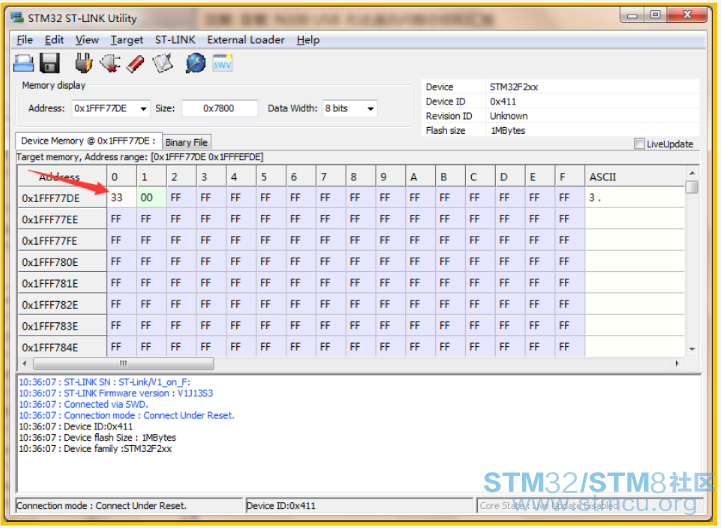
Task: Open the Target menu
Action: pyautogui.click(x=126, y=40)
